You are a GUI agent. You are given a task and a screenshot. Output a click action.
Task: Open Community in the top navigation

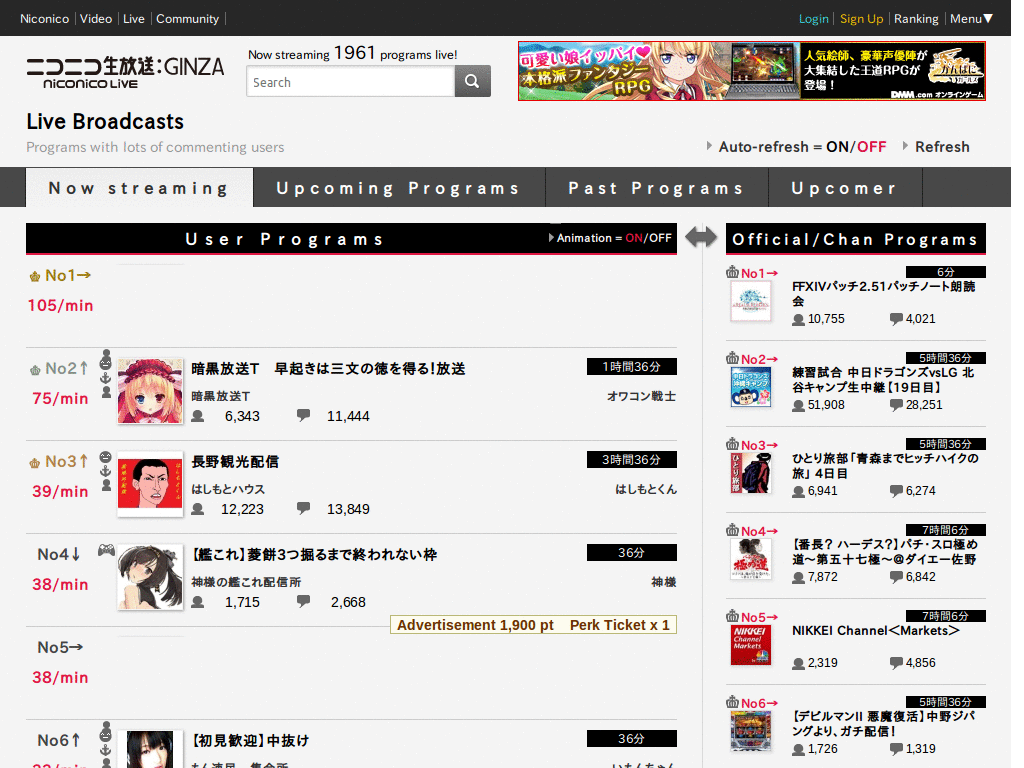point(187,19)
